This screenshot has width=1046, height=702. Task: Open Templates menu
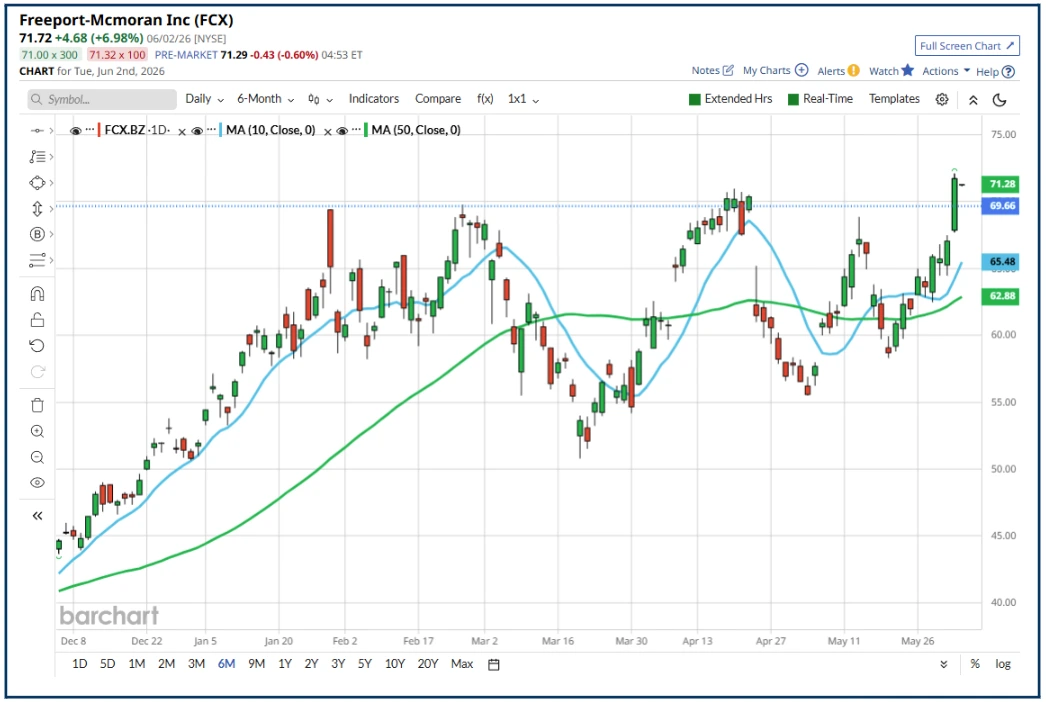point(894,99)
